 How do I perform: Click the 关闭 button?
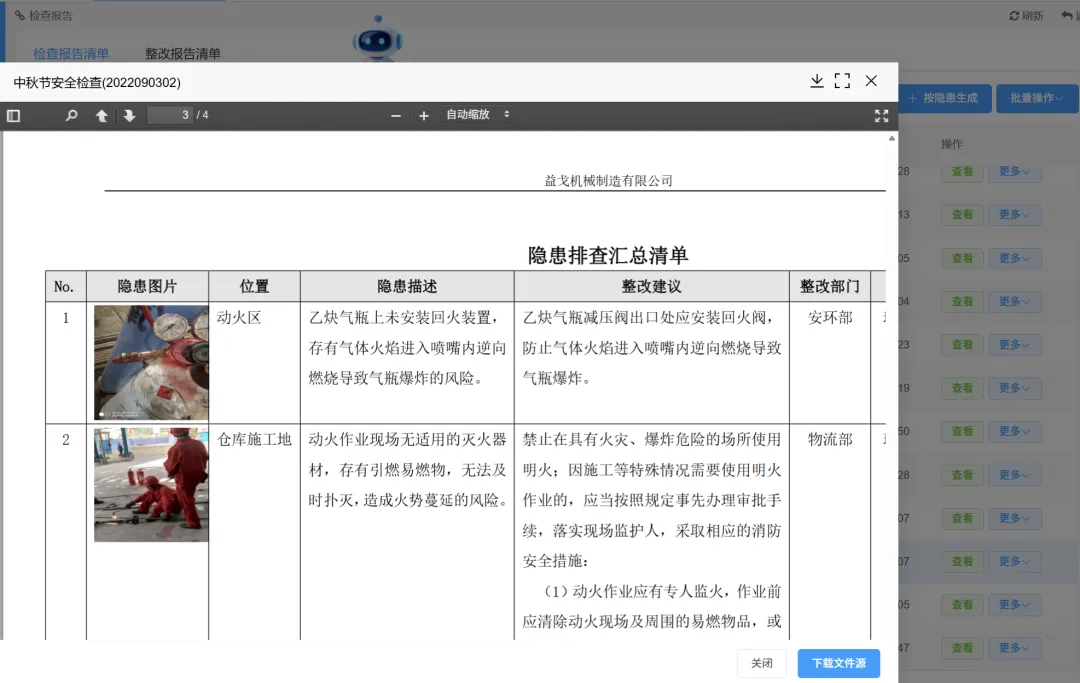(761, 663)
